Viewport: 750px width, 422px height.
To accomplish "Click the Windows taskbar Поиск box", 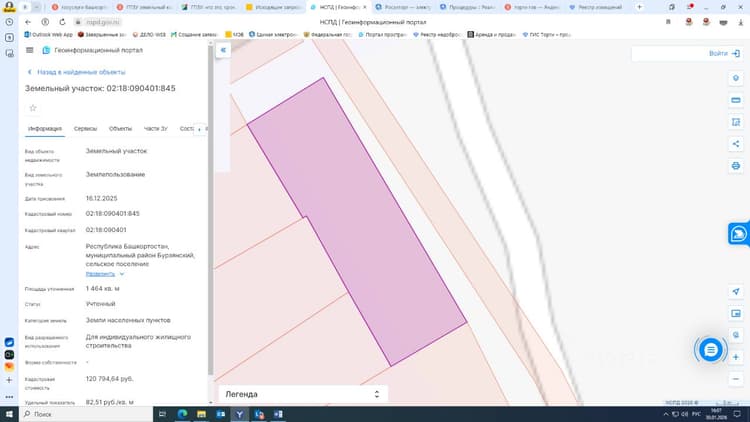I will [86, 414].
